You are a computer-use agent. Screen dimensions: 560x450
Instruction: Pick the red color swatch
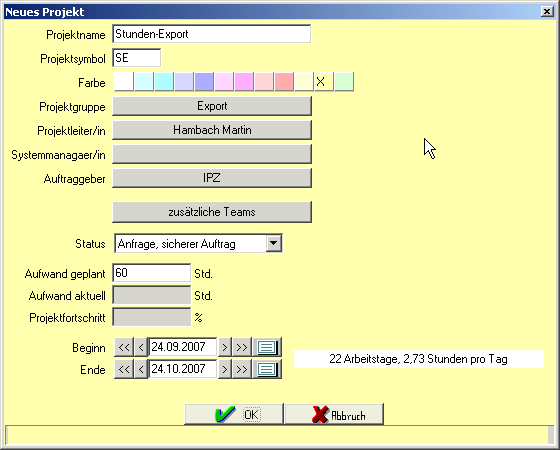(284, 81)
